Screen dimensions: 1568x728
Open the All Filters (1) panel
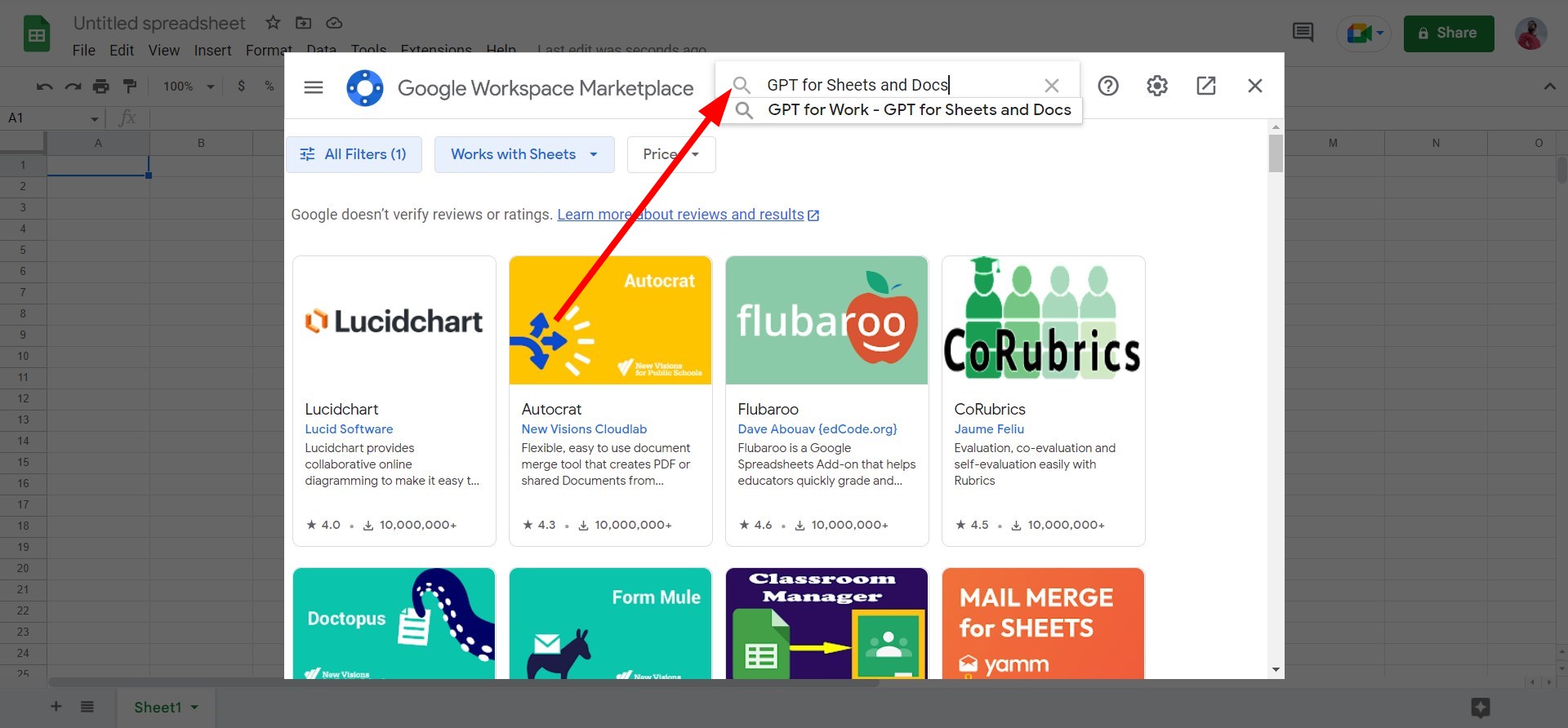coord(354,154)
